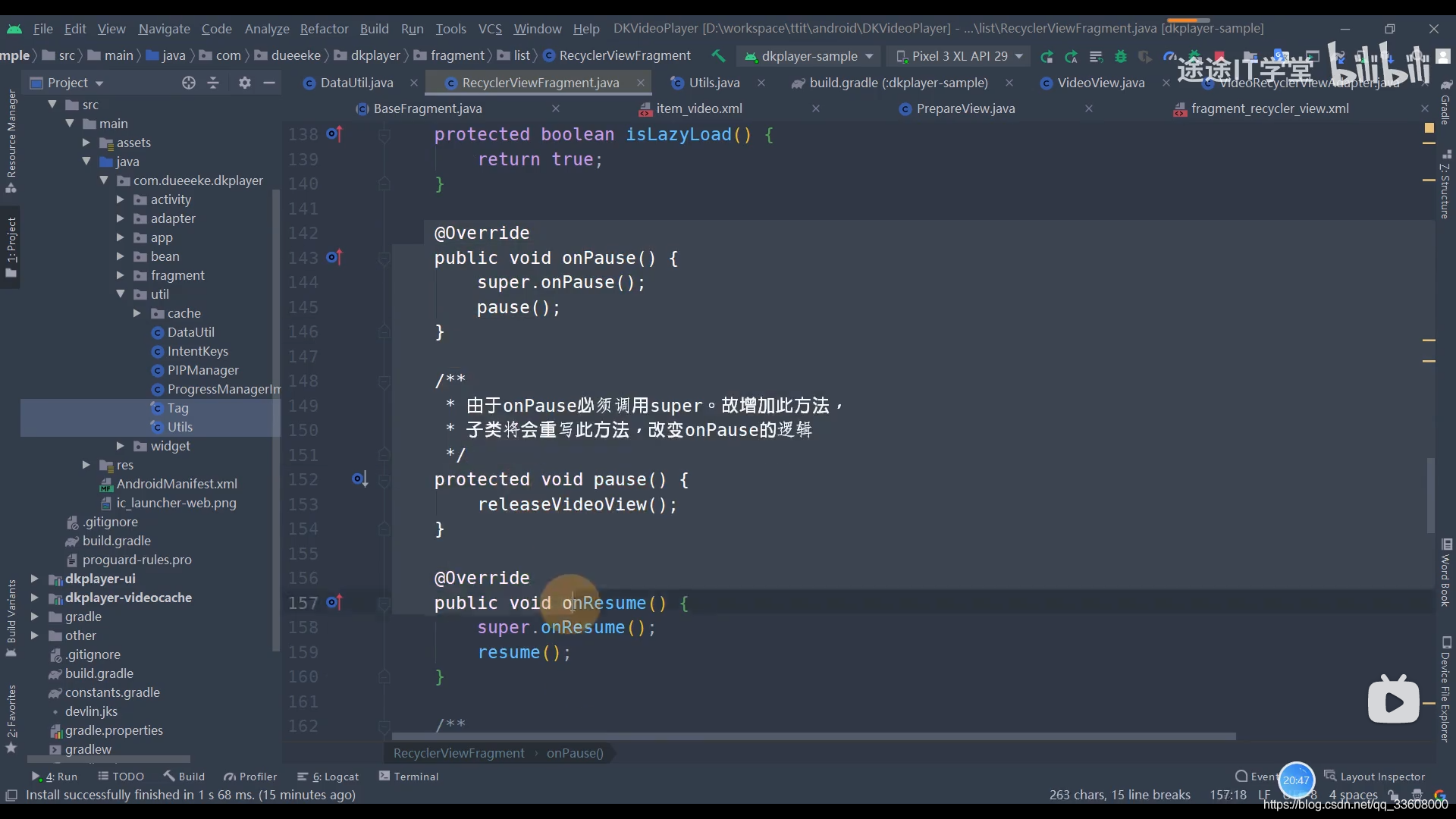Switch to the VideoView.java tab

1100,83
